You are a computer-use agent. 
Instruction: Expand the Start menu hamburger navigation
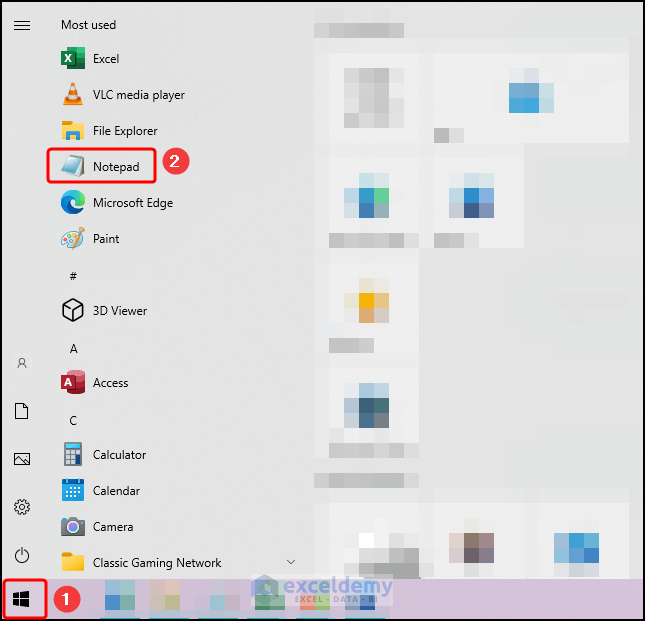click(22, 25)
